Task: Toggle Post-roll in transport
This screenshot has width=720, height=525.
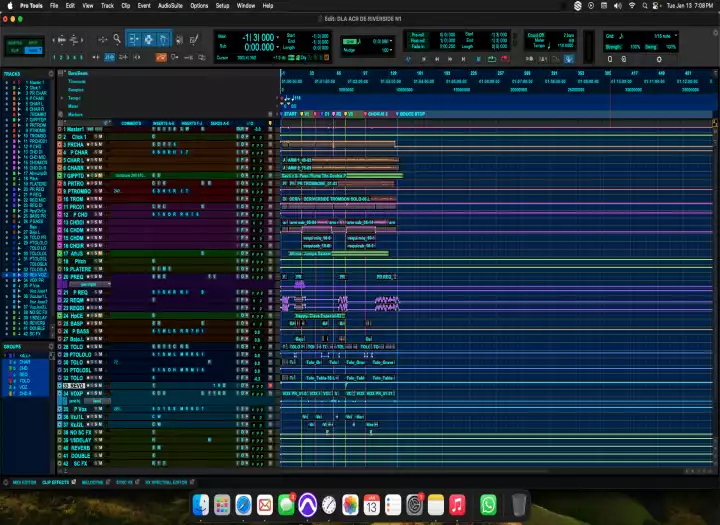Action: tap(417, 40)
